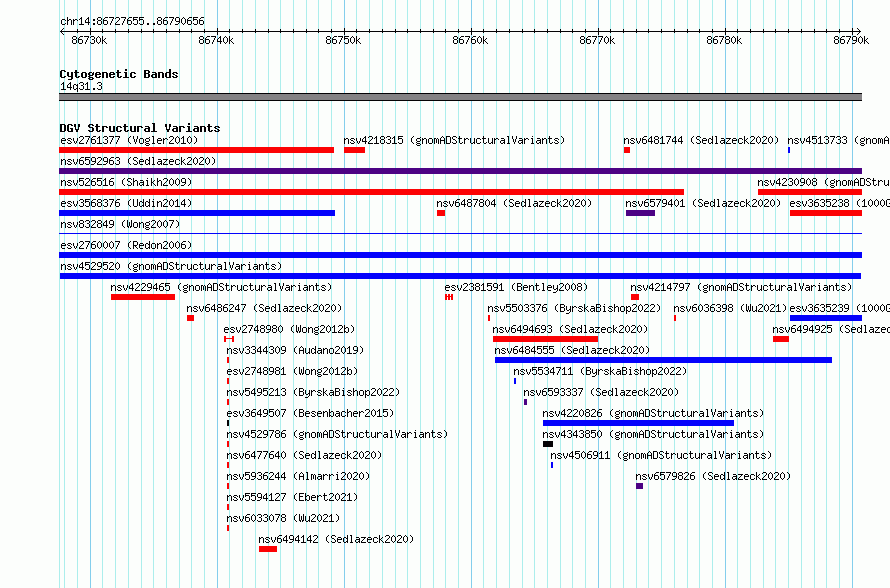The width and height of the screenshot is (890, 588).
Task: Click the nsv4506911 gnomAD variant label
Action: [x=661, y=455]
